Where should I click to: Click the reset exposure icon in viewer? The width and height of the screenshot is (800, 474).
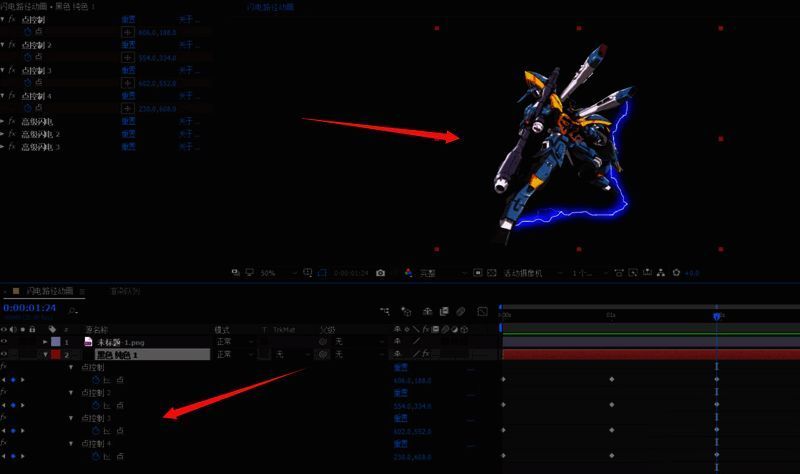coord(676,273)
